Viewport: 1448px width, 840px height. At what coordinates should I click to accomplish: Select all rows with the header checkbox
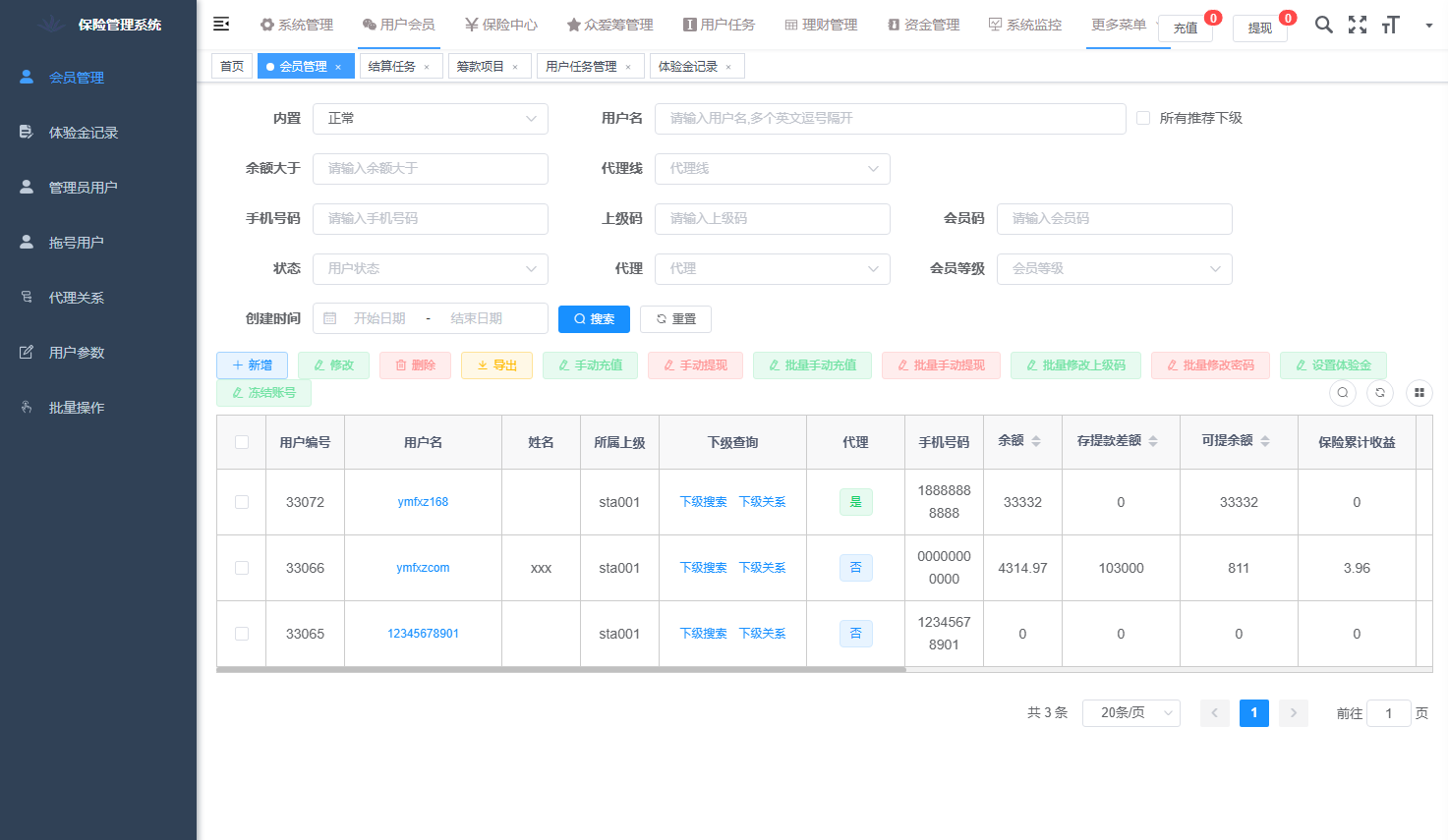point(242,442)
